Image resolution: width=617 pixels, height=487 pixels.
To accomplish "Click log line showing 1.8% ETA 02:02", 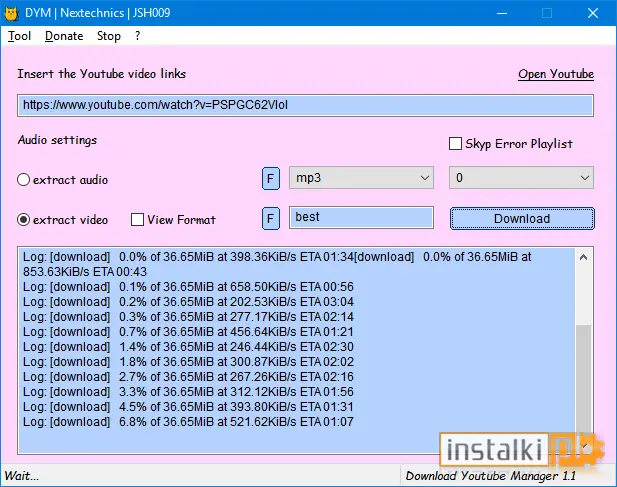I will 188,362.
